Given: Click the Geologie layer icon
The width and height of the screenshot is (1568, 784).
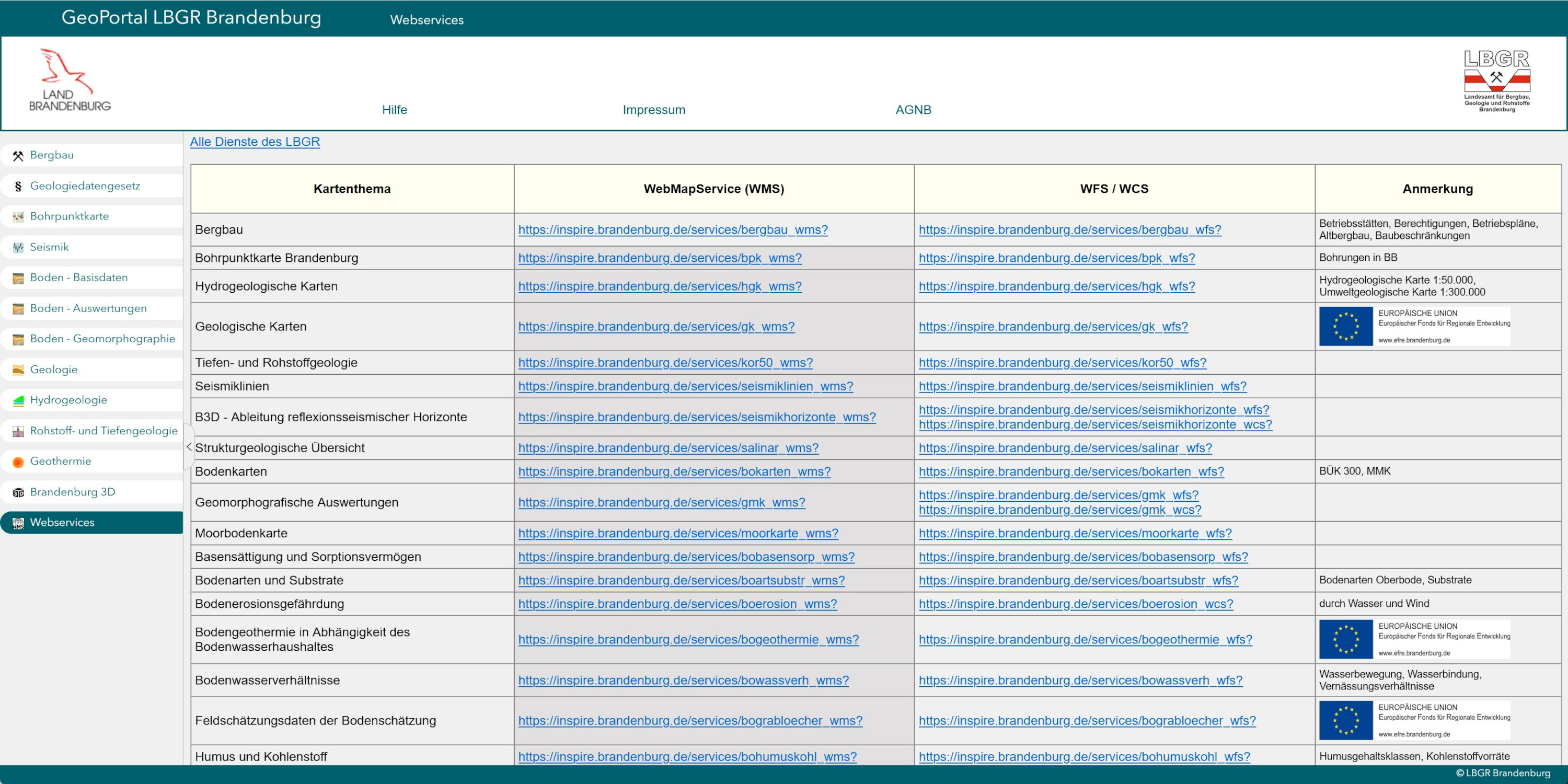Looking at the screenshot, I should tap(18, 370).
